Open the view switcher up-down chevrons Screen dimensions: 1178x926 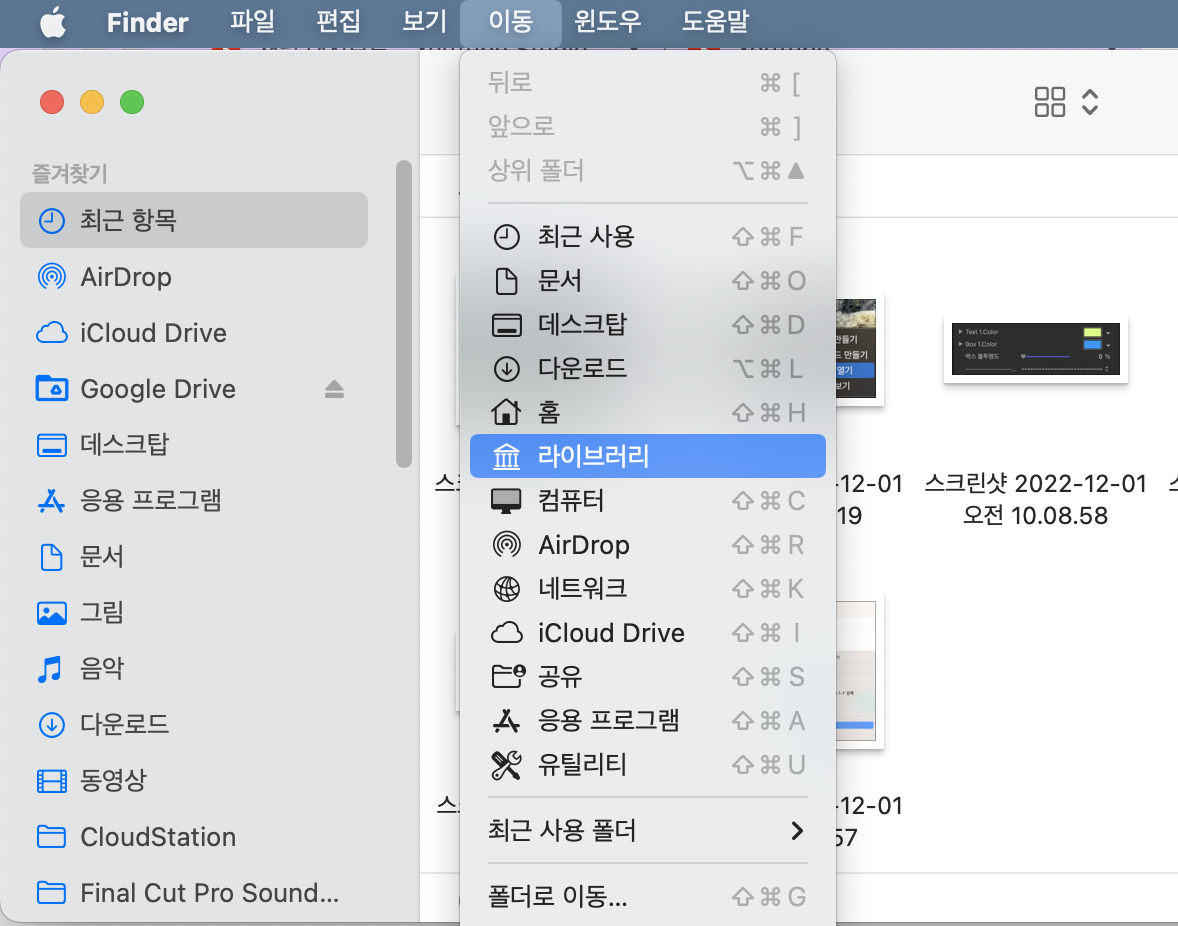point(1090,102)
